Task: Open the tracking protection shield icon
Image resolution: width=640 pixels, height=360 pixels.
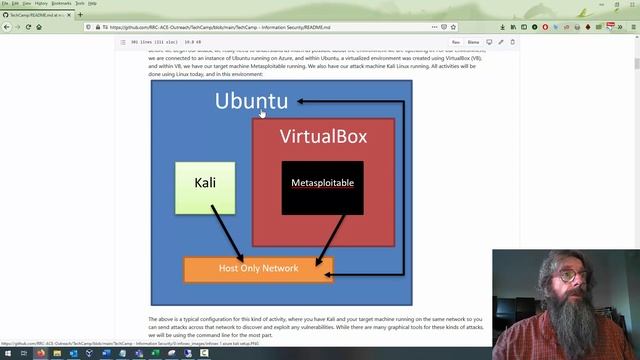Action: pyautogui.click(x=89, y=27)
